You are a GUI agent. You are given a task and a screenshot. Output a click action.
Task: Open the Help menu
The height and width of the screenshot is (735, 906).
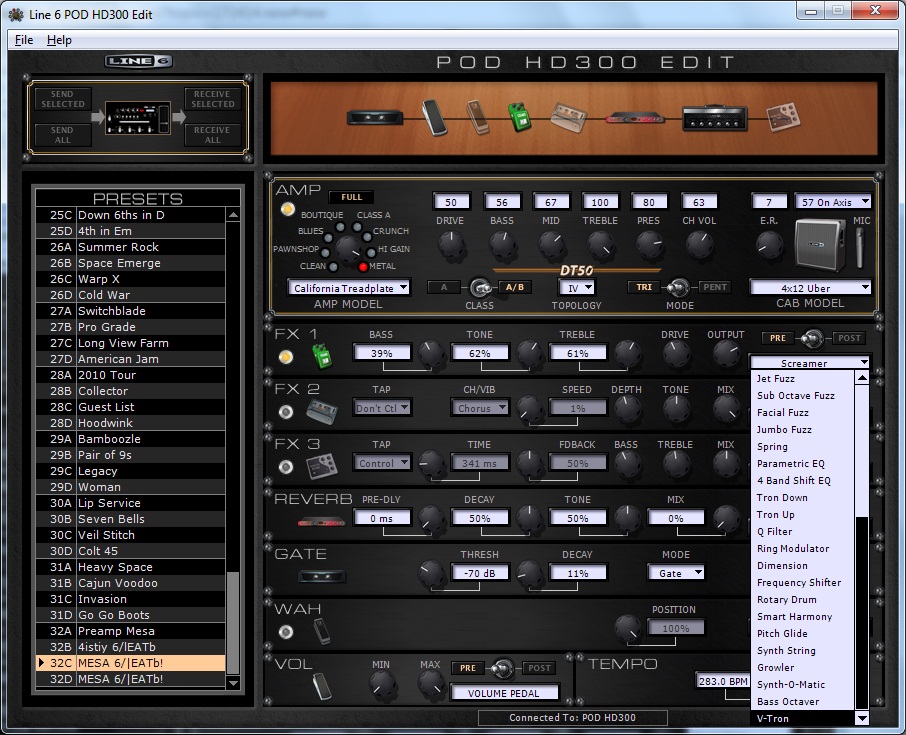[59, 40]
